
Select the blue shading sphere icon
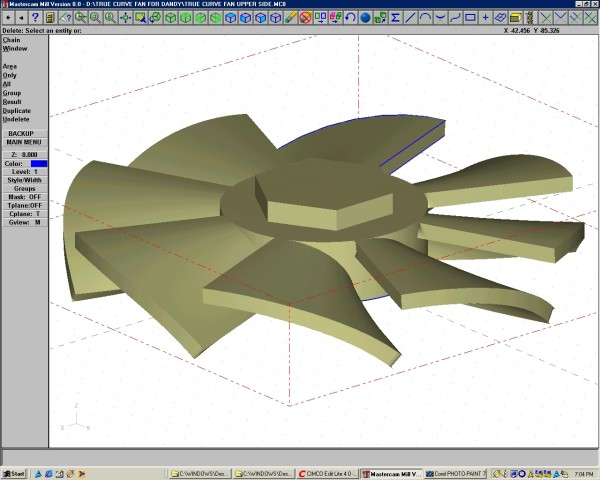365,17
